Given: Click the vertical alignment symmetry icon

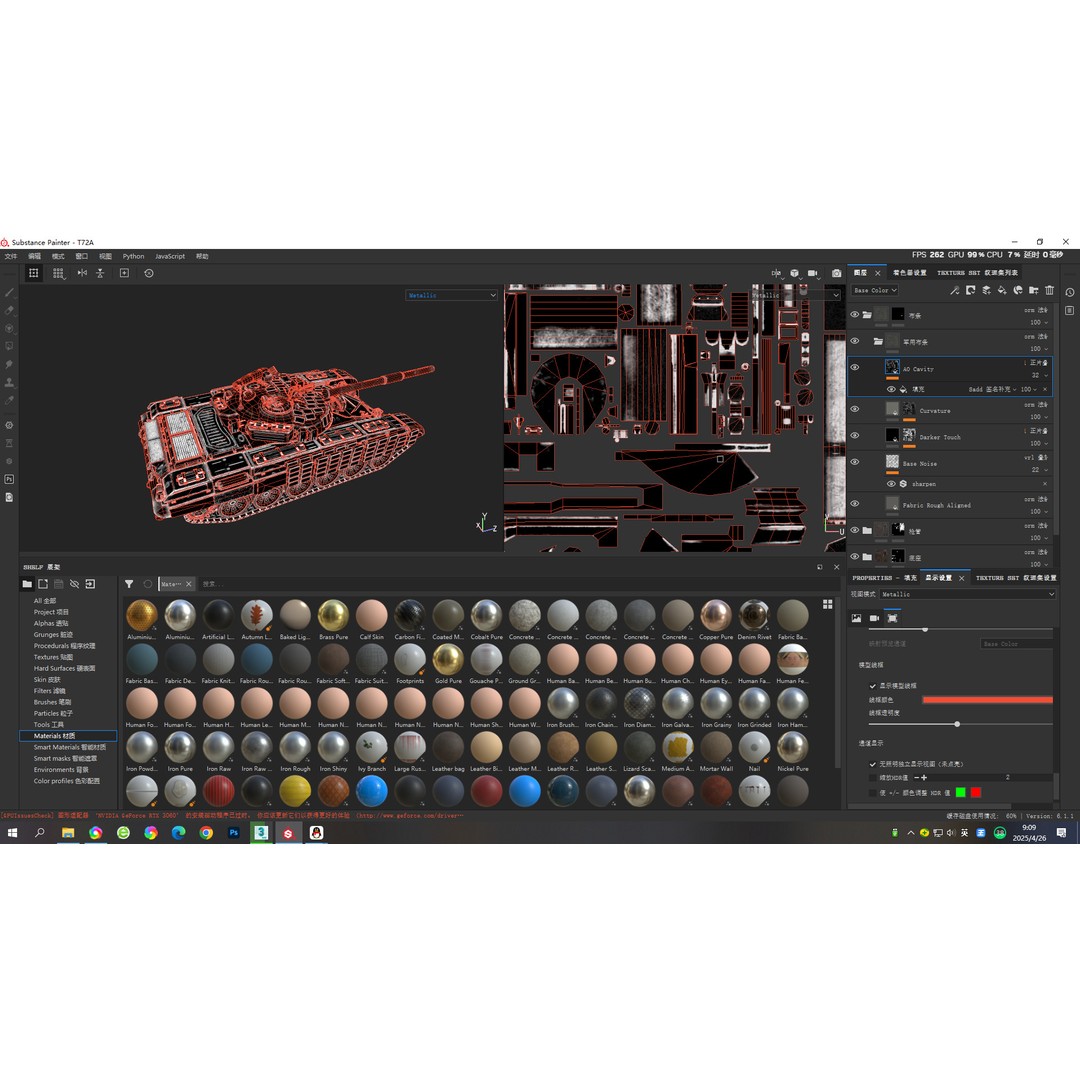Looking at the screenshot, I should tap(101, 273).
